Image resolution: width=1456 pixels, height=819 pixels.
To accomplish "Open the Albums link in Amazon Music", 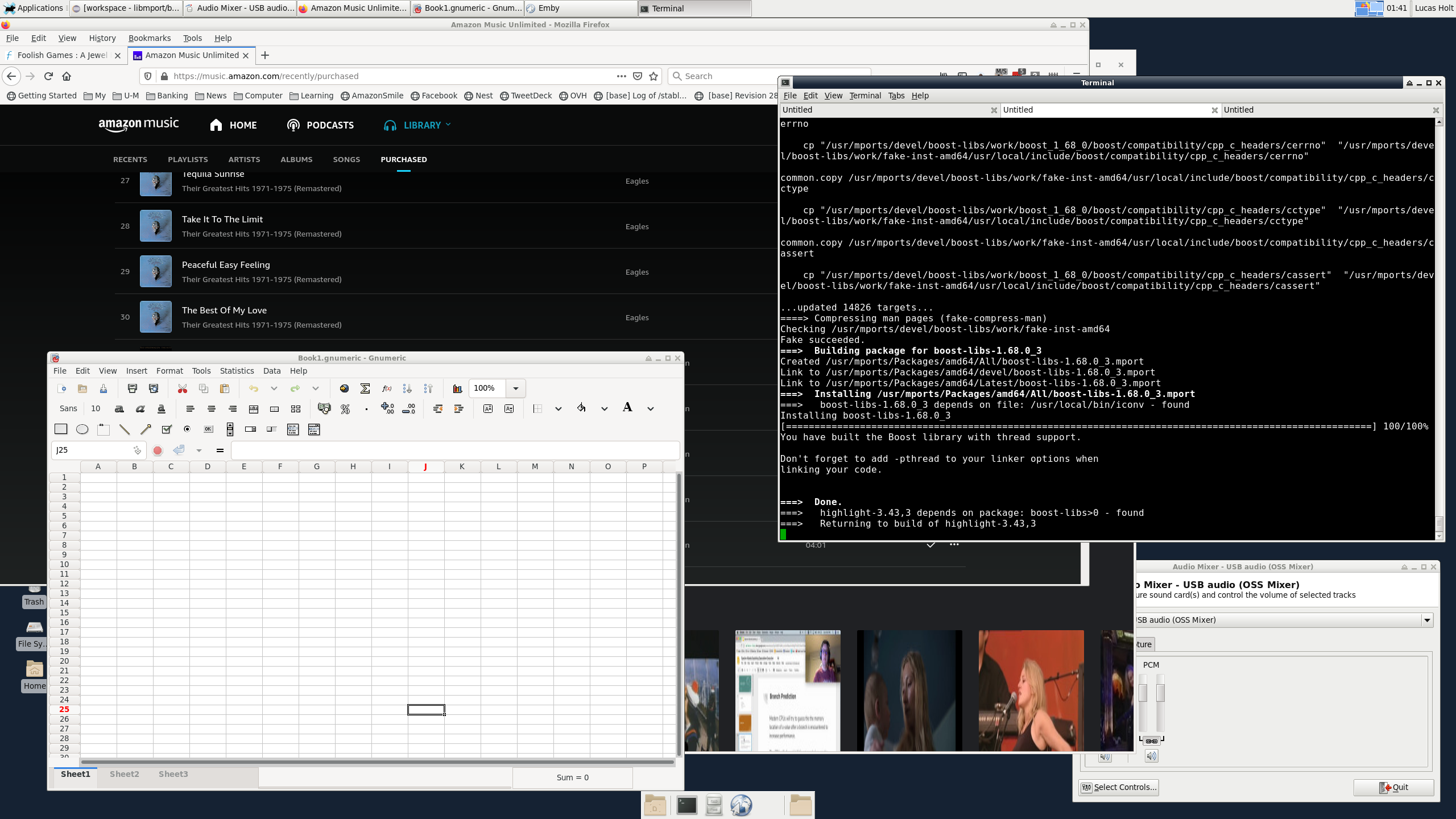I will click(296, 159).
